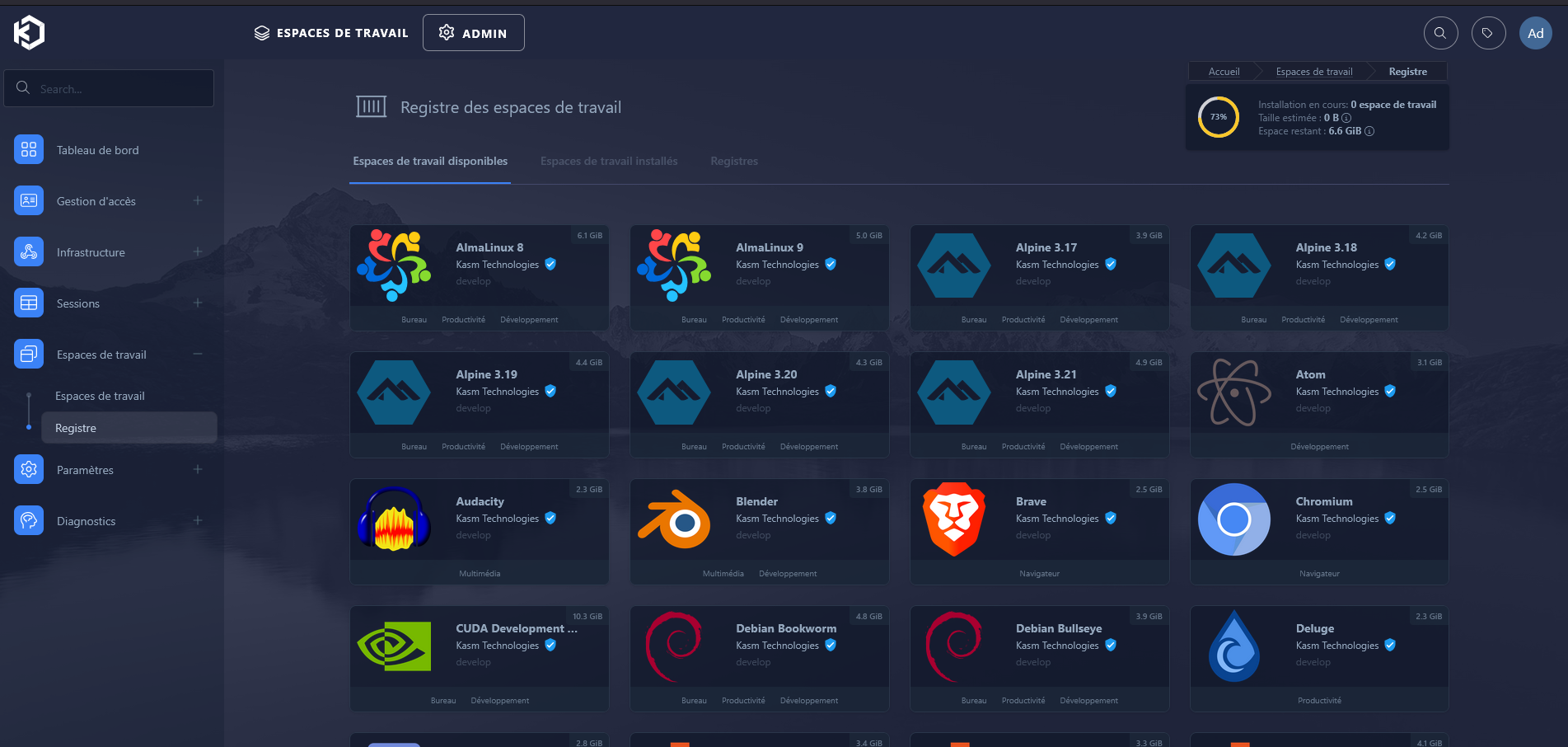
Task: Click the registry grid icon beside page title
Action: tap(372, 106)
